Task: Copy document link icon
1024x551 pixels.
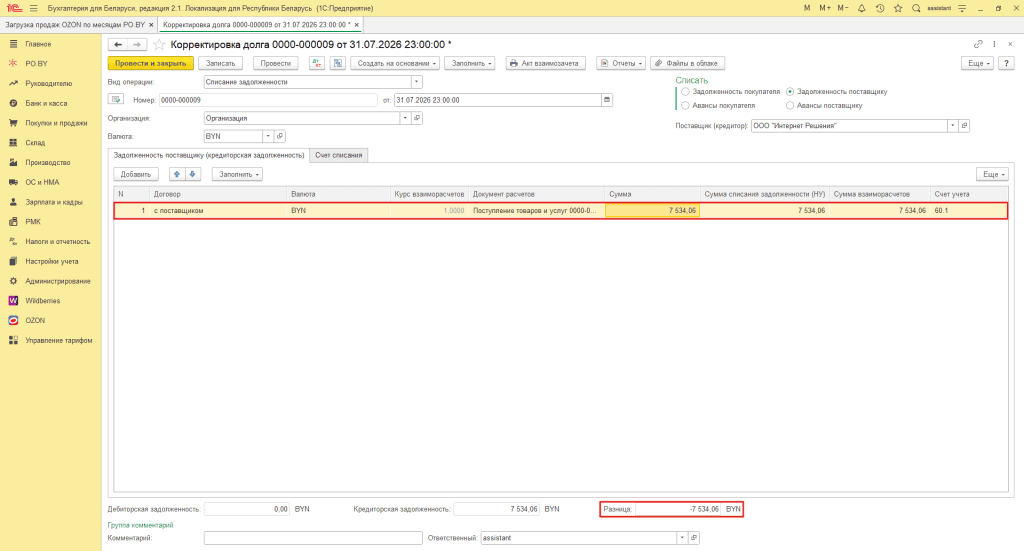Action: coord(978,44)
